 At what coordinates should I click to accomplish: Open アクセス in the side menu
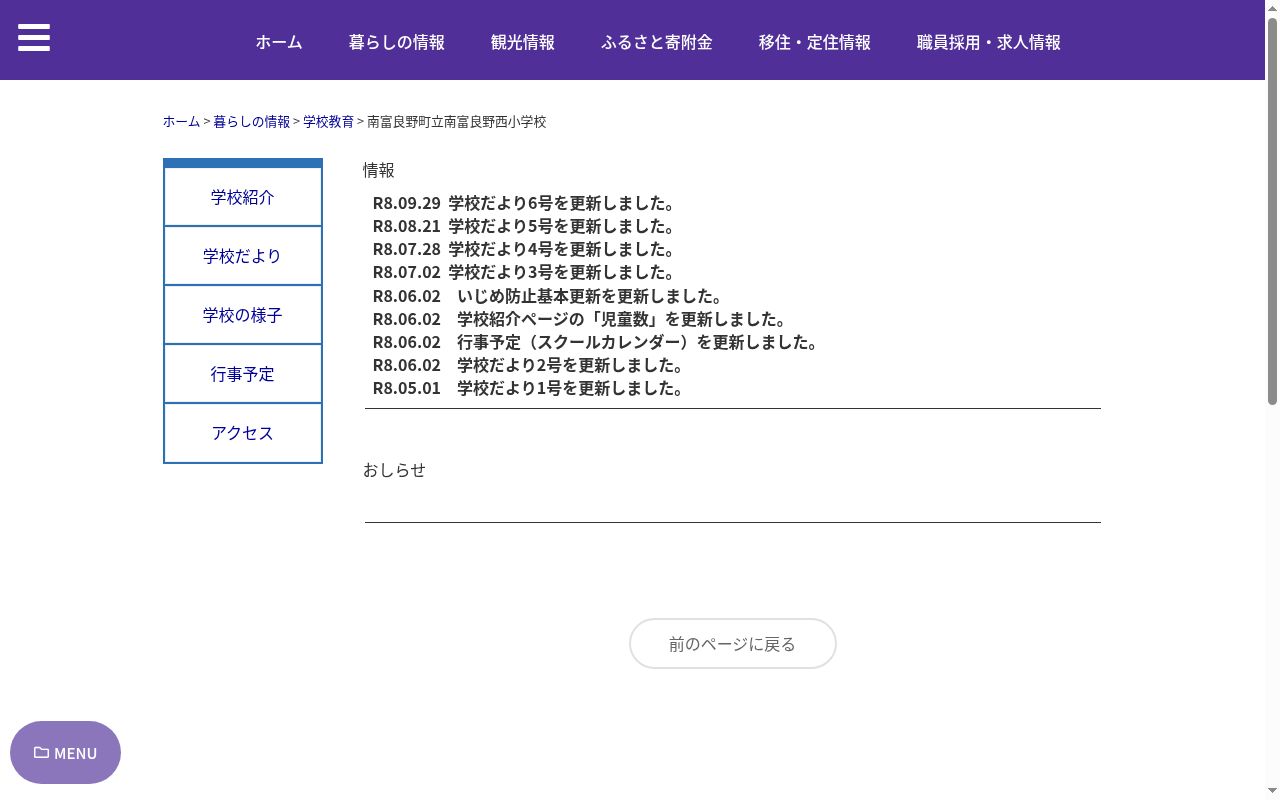click(243, 433)
